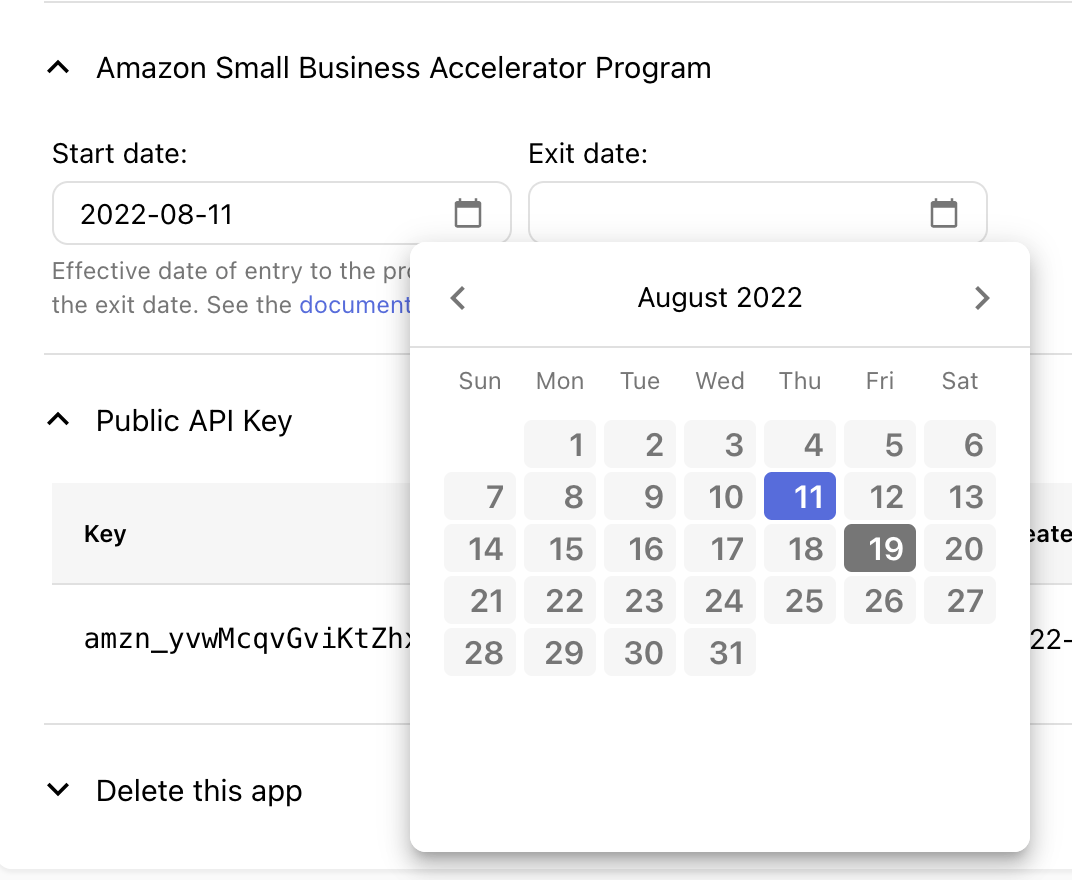Click the Key column header

pyautogui.click(x=105, y=534)
